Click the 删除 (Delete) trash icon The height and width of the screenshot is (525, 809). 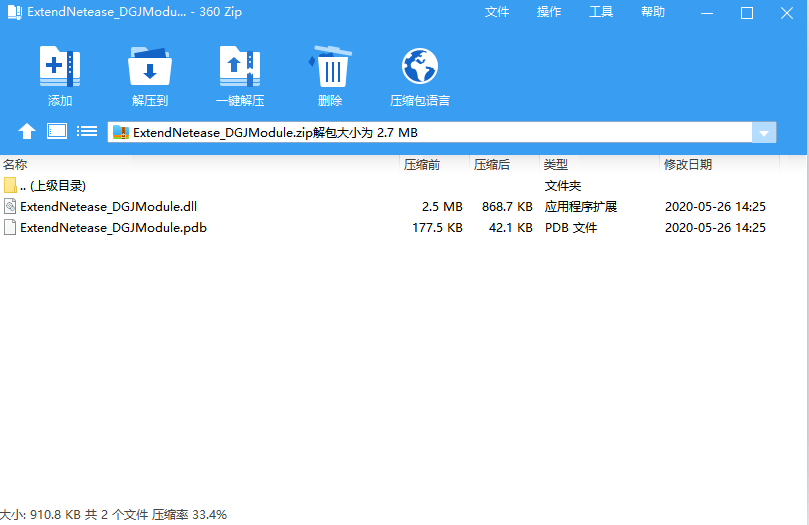coord(330,67)
